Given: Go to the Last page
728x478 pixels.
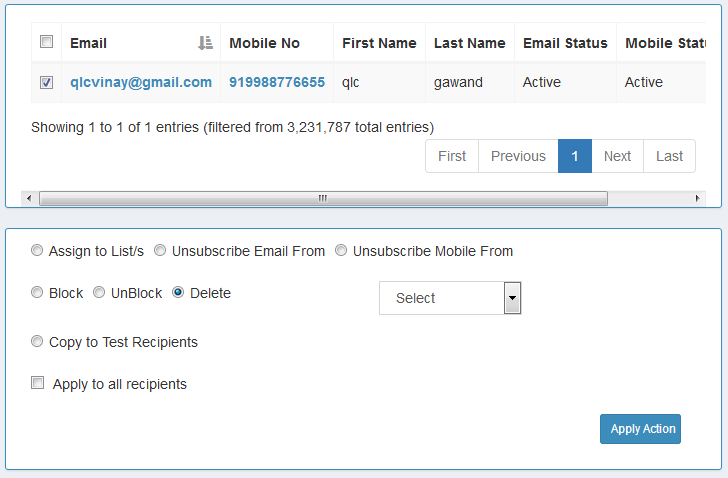Looking at the screenshot, I should [669, 156].
